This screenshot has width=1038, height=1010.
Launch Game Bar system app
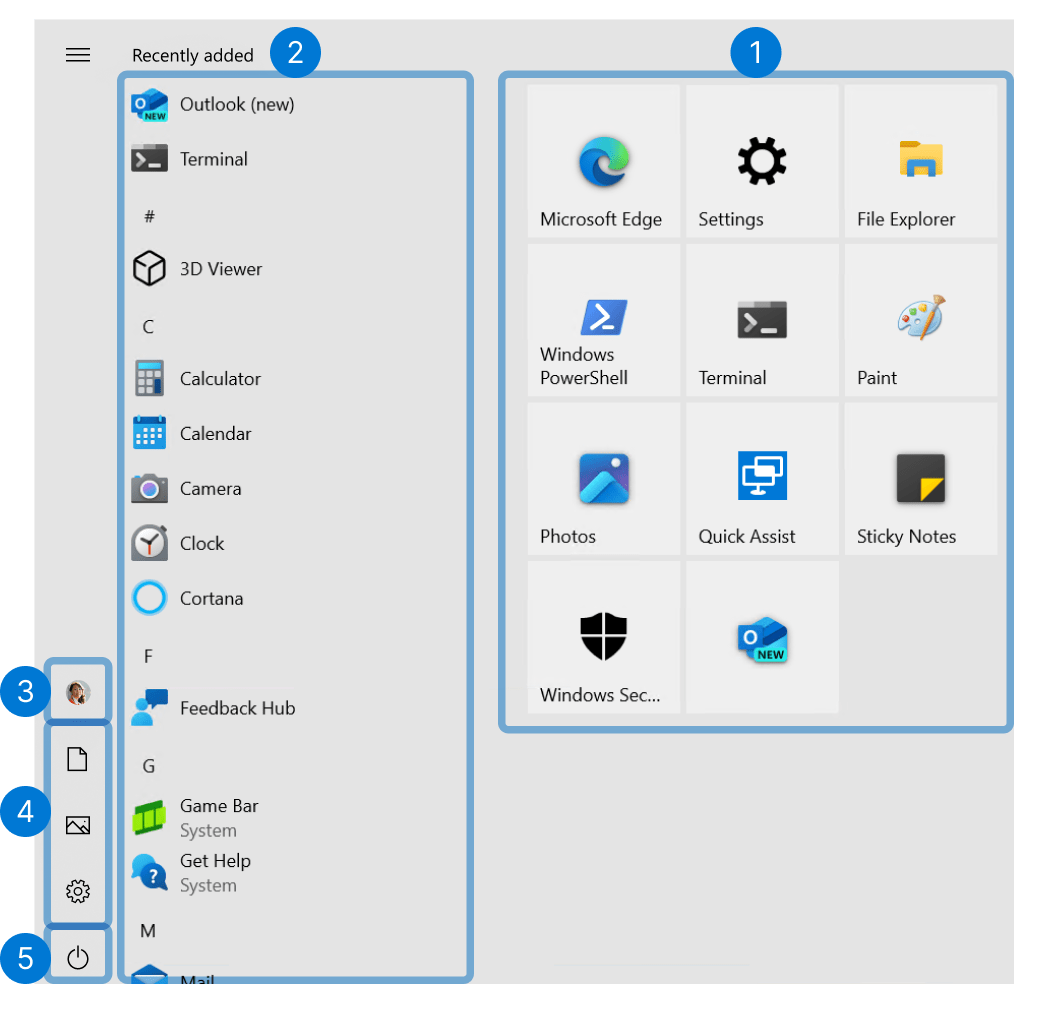(295, 818)
